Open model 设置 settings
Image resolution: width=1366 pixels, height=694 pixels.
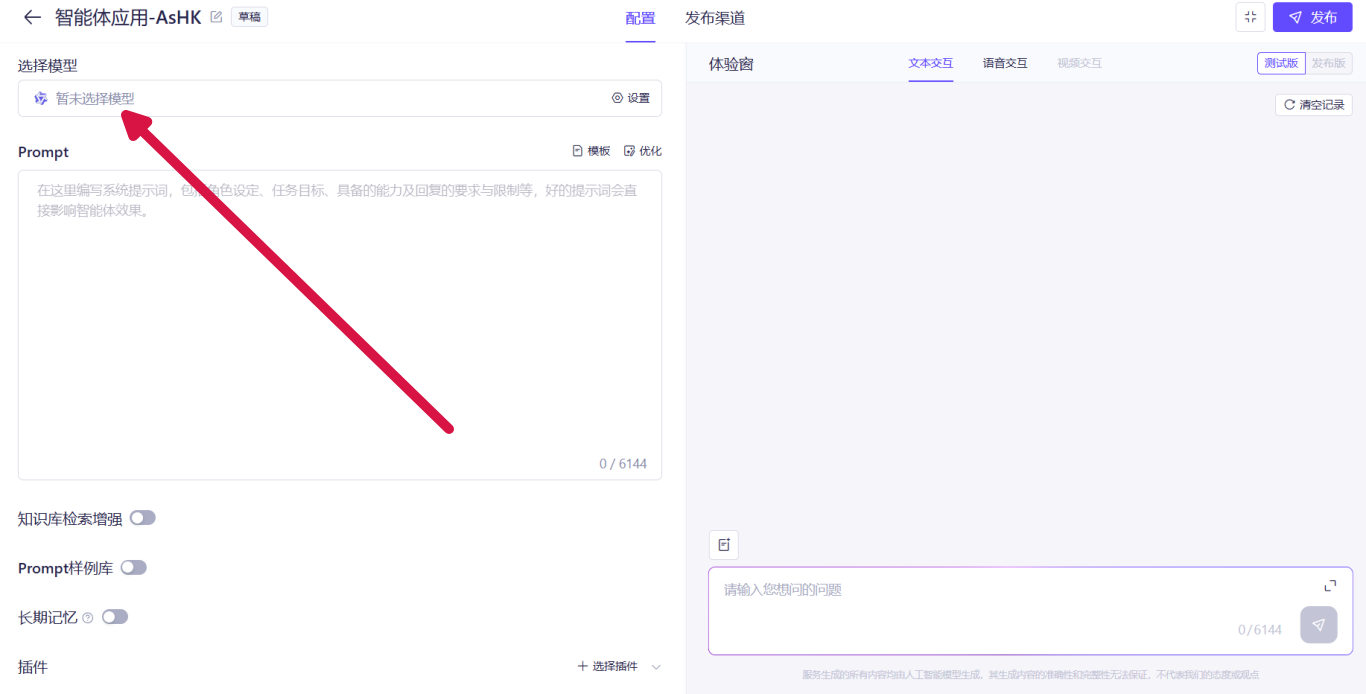click(x=631, y=98)
